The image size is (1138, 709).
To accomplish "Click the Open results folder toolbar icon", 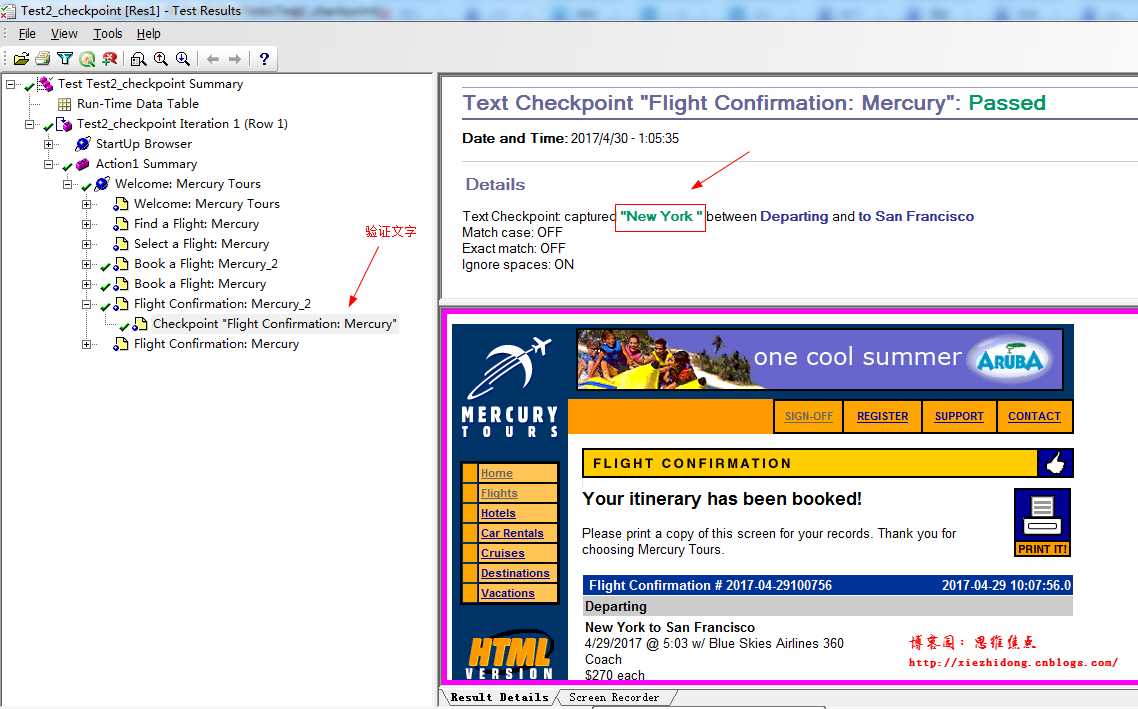I will tap(21, 59).
